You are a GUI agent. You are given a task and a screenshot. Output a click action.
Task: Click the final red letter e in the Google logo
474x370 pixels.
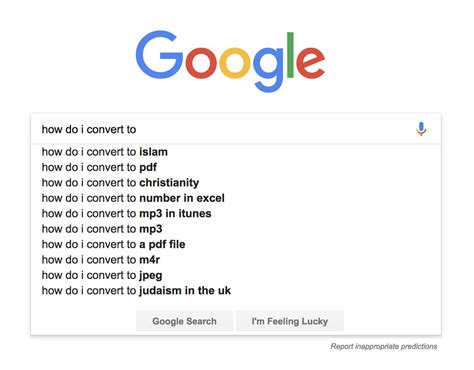310,63
